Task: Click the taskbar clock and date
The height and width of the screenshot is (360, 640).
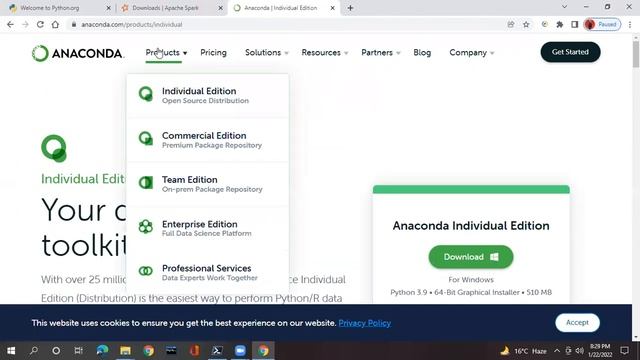Action: click(x=600, y=351)
